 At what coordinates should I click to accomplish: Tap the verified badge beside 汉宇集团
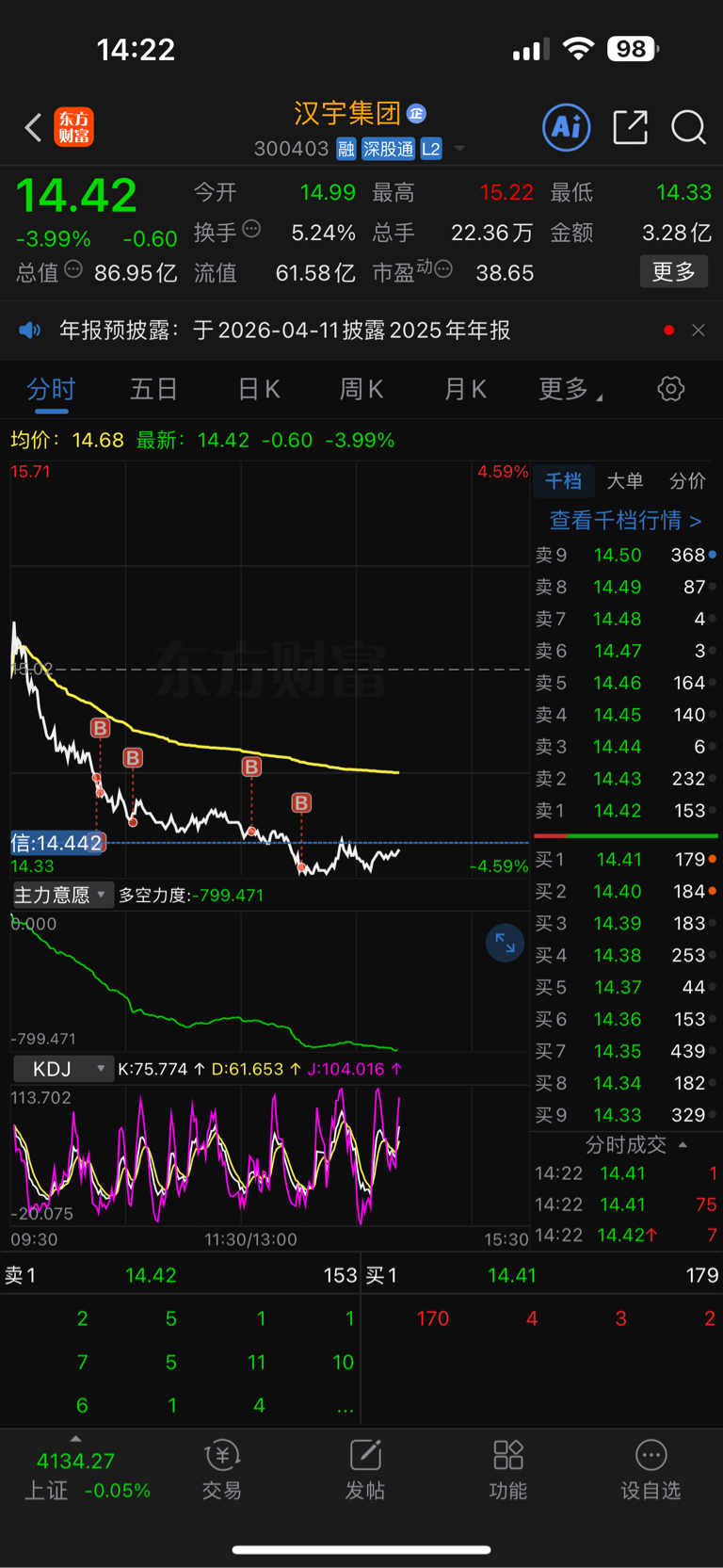click(x=416, y=114)
